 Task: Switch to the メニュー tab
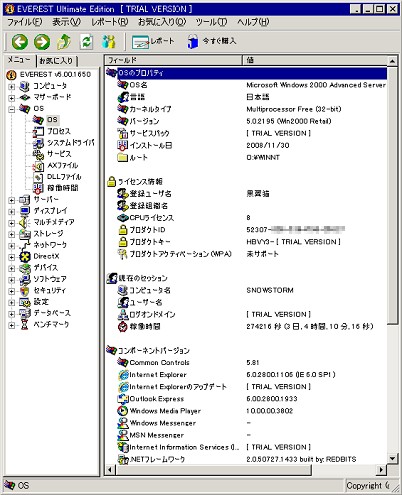[x=19, y=60]
